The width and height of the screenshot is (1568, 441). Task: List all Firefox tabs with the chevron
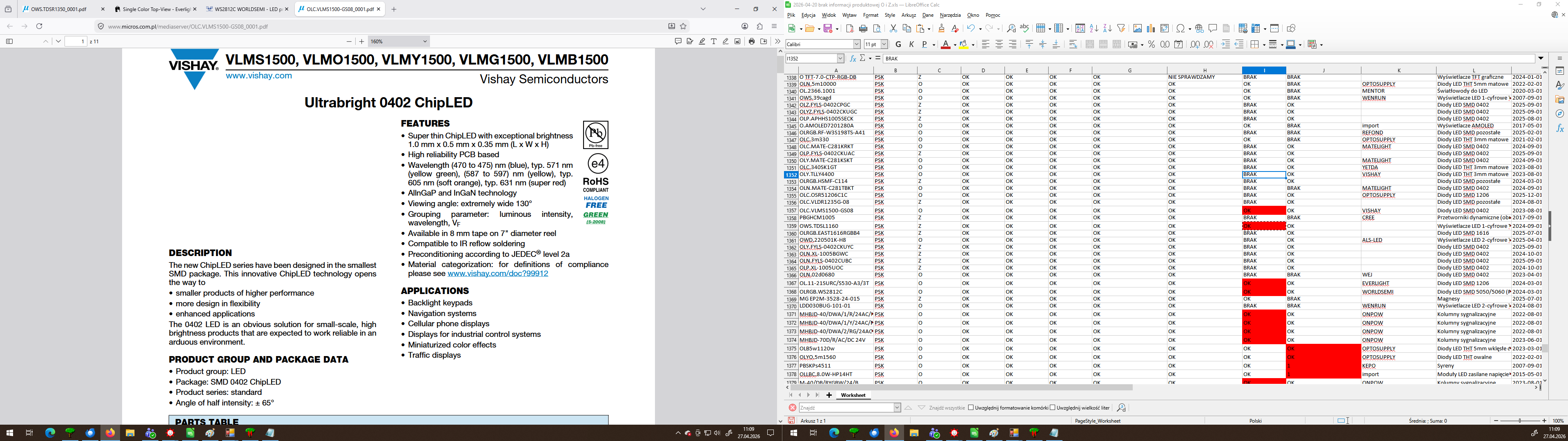tap(703, 9)
